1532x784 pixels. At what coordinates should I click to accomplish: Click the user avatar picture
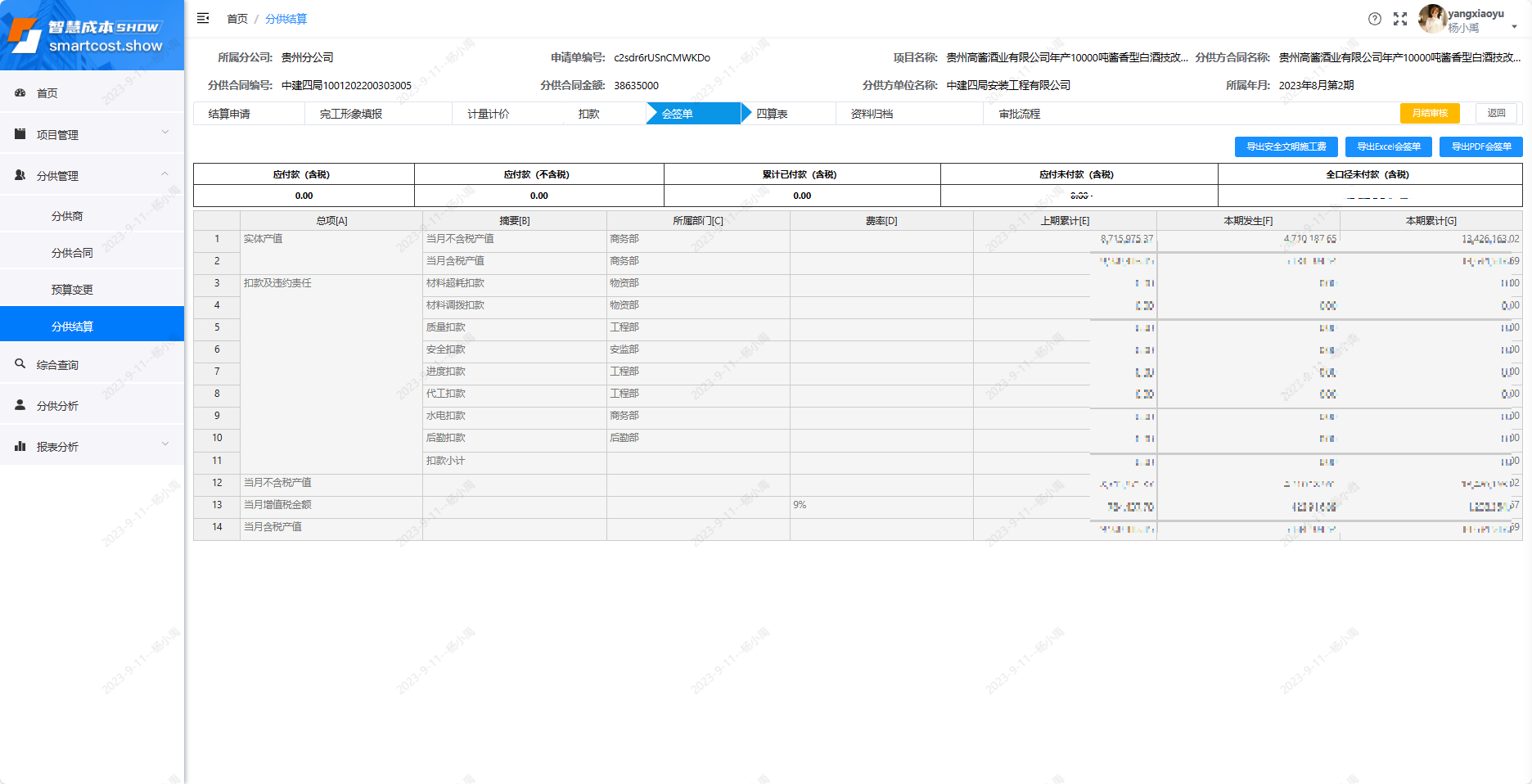click(1431, 19)
